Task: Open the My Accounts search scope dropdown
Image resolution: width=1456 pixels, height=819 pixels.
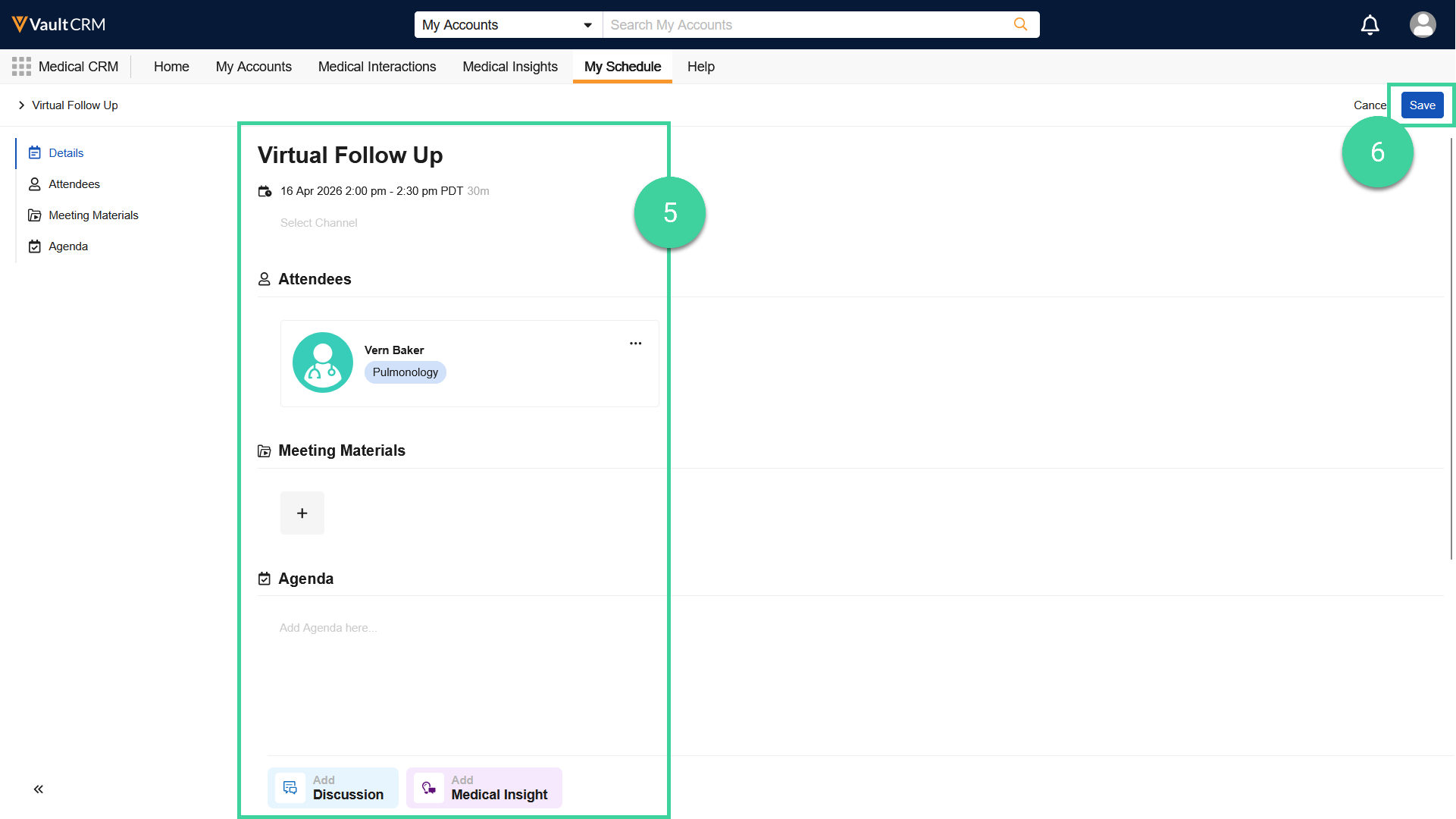Action: pyautogui.click(x=587, y=24)
